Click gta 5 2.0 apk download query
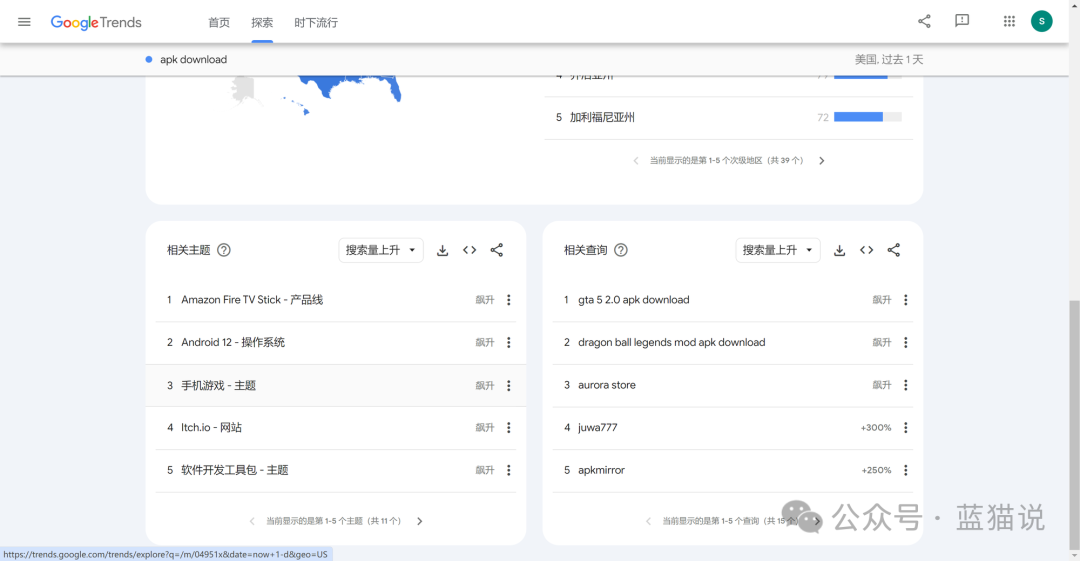1080x561 pixels. click(x=634, y=300)
